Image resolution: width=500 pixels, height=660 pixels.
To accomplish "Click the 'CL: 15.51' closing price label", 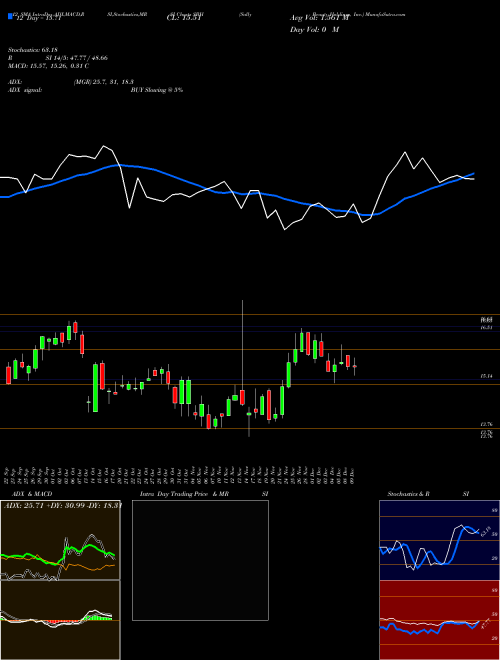I will [x=185, y=18].
